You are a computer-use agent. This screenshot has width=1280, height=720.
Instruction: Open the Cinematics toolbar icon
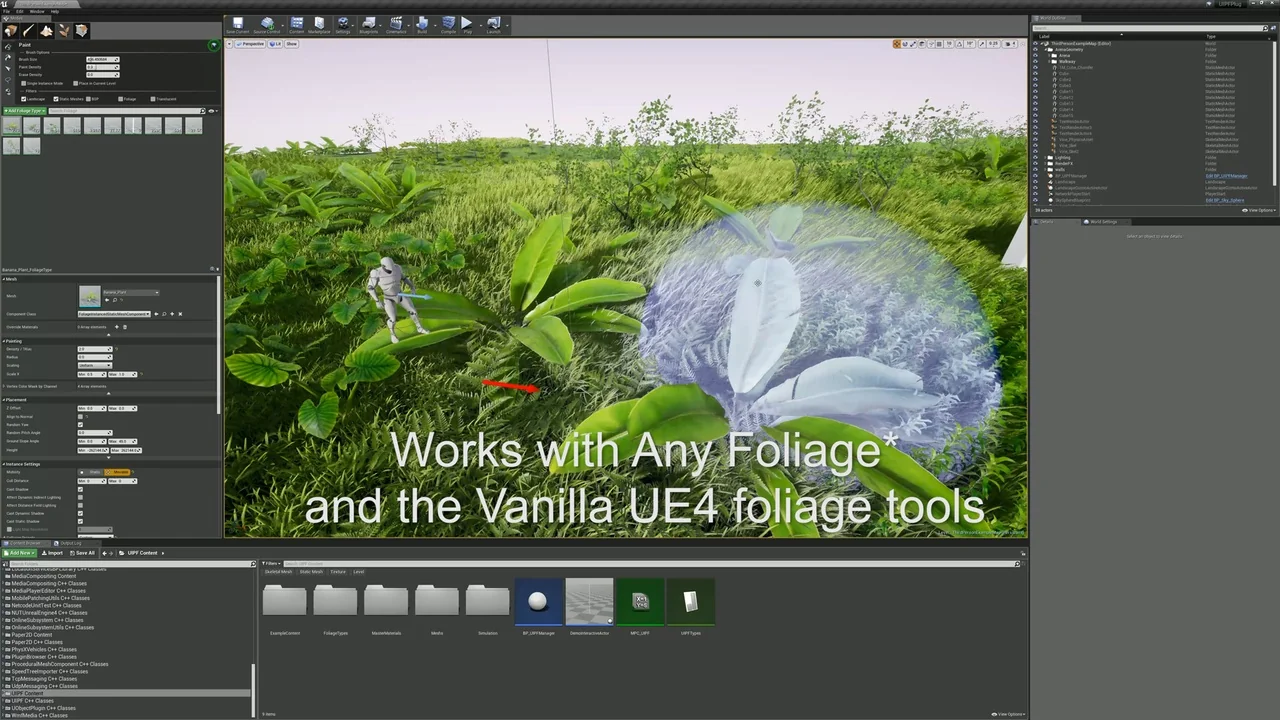click(396, 24)
